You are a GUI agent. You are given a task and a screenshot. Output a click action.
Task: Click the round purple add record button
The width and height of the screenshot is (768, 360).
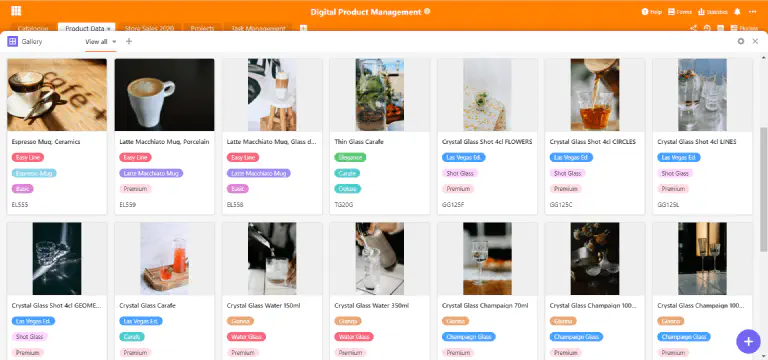tap(748, 341)
